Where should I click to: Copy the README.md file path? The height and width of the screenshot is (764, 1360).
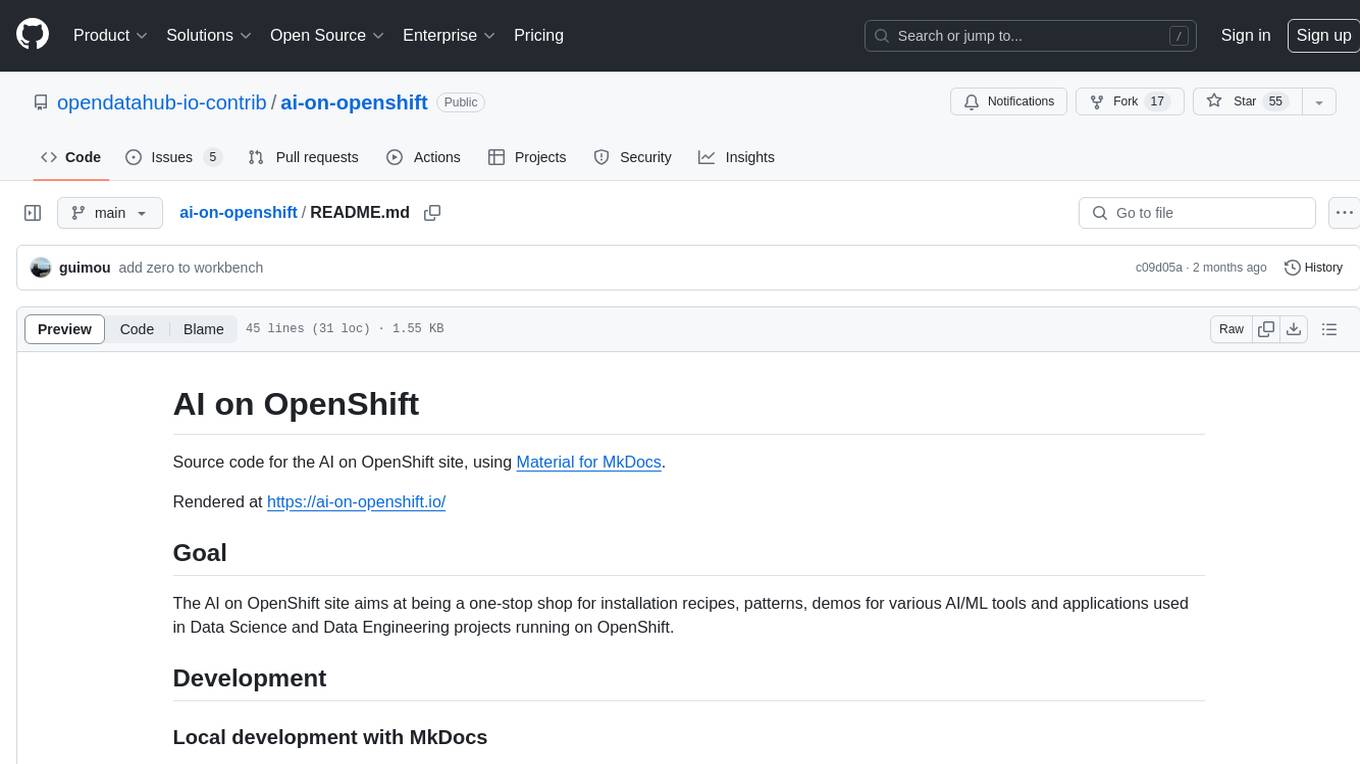point(432,213)
